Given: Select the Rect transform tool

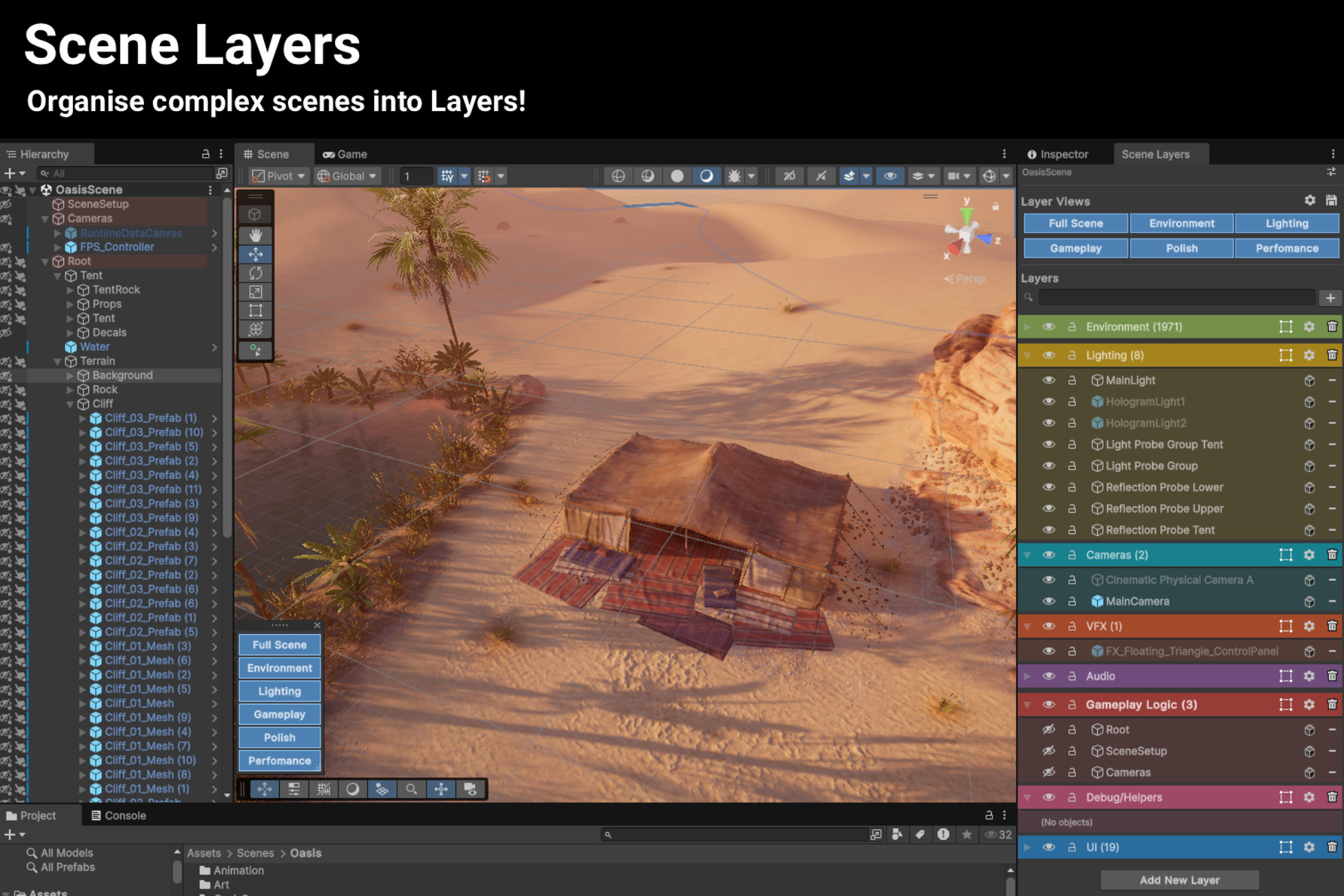Looking at the screenshot, I should pos(256,310).
